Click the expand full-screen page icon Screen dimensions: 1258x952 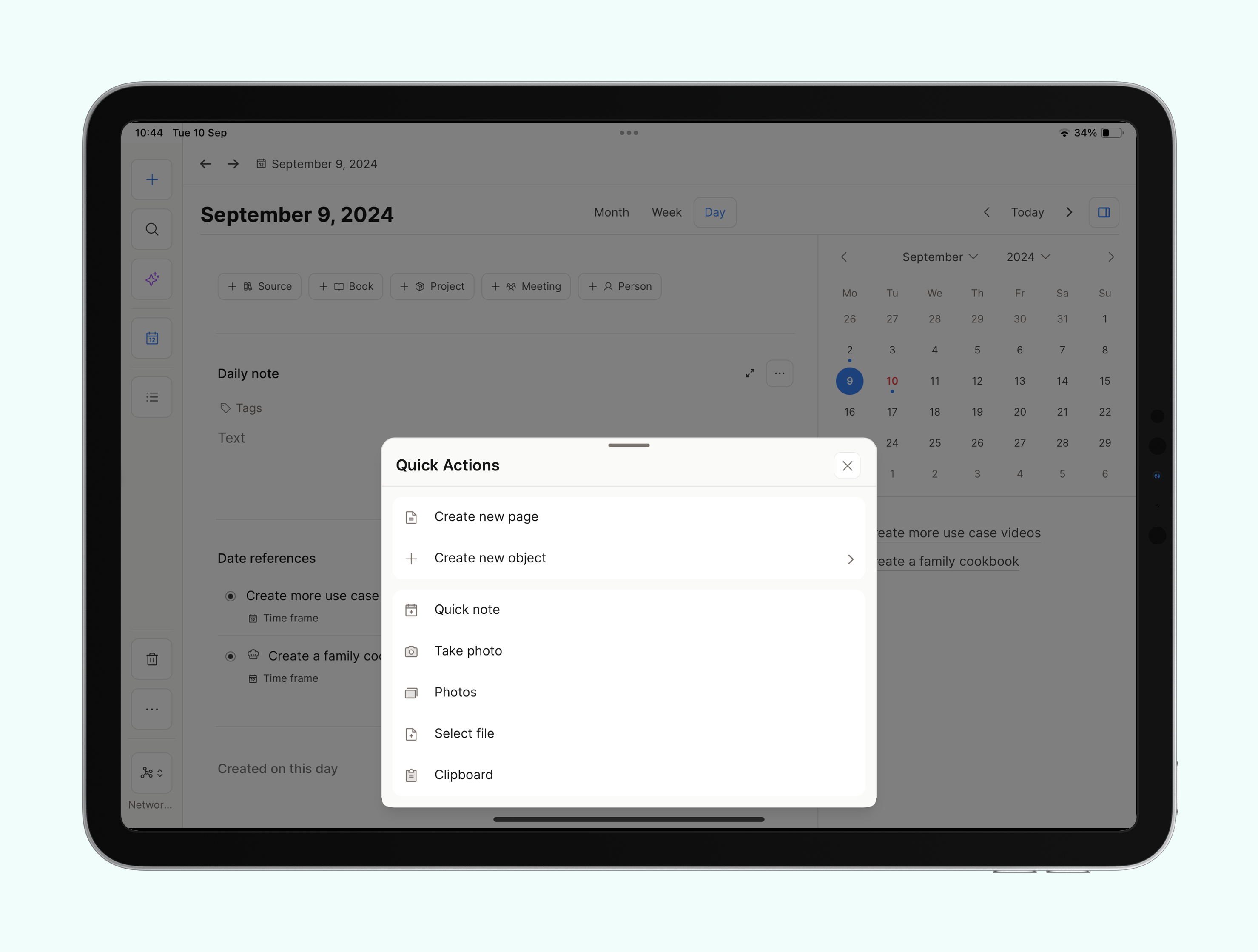click(750, 373)
